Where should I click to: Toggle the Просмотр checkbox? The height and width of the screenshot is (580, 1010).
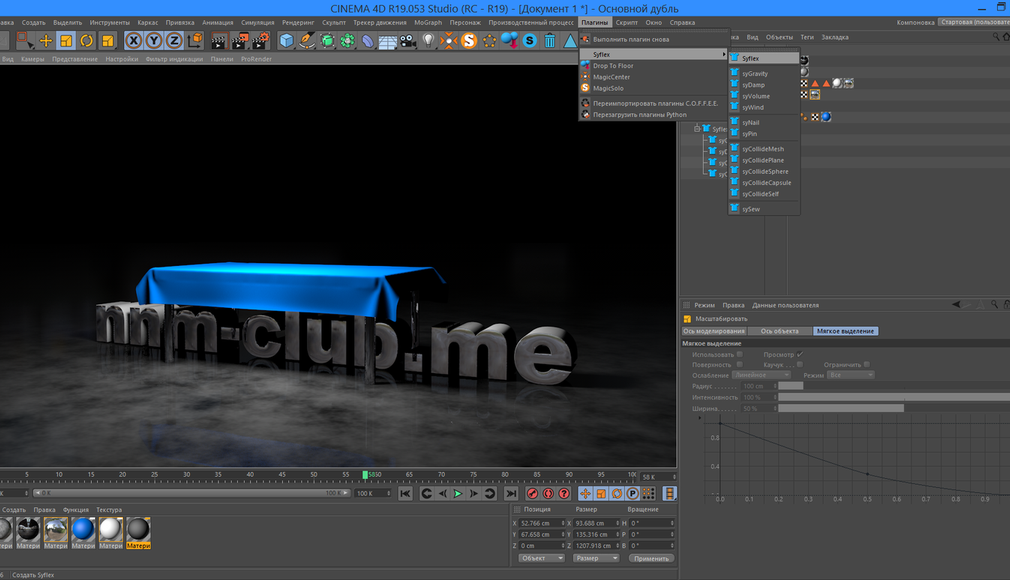click(x=800, y=354)
